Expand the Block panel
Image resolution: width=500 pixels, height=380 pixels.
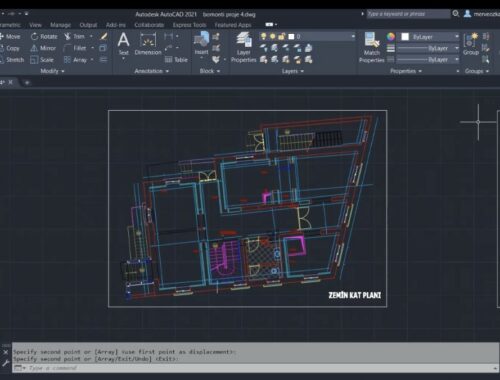[x=210, y=71]
